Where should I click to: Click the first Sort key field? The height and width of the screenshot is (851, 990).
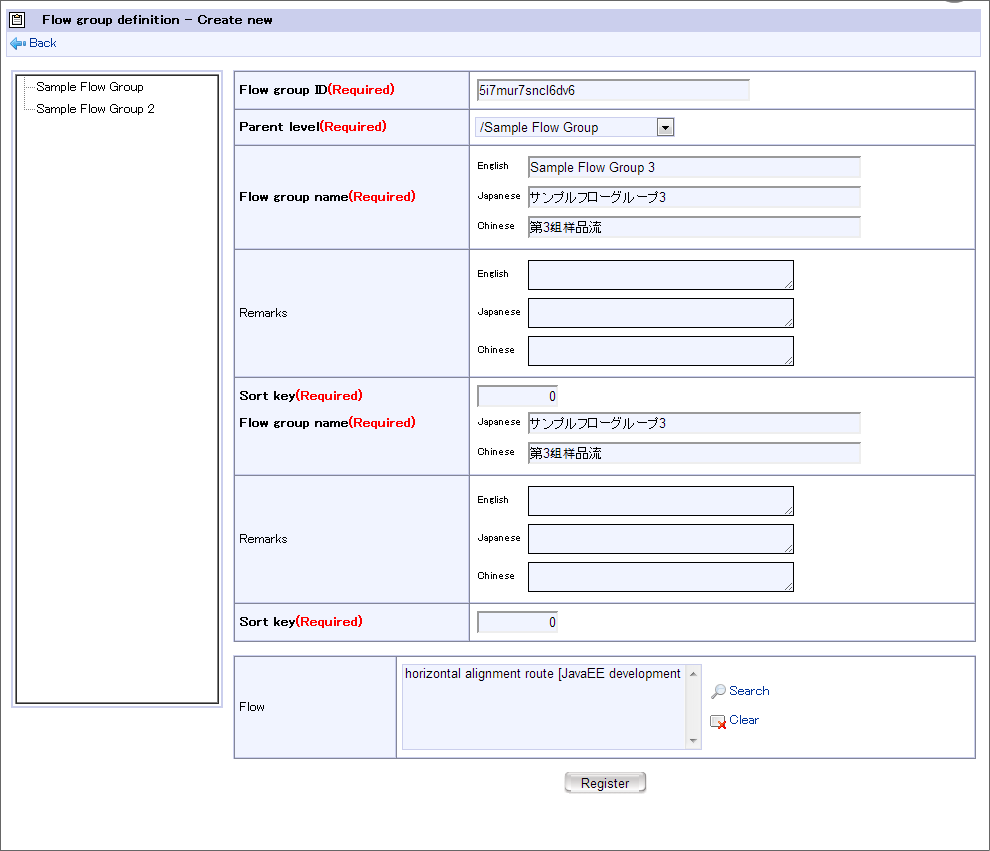pyautogui.click(x=517, y=396)
